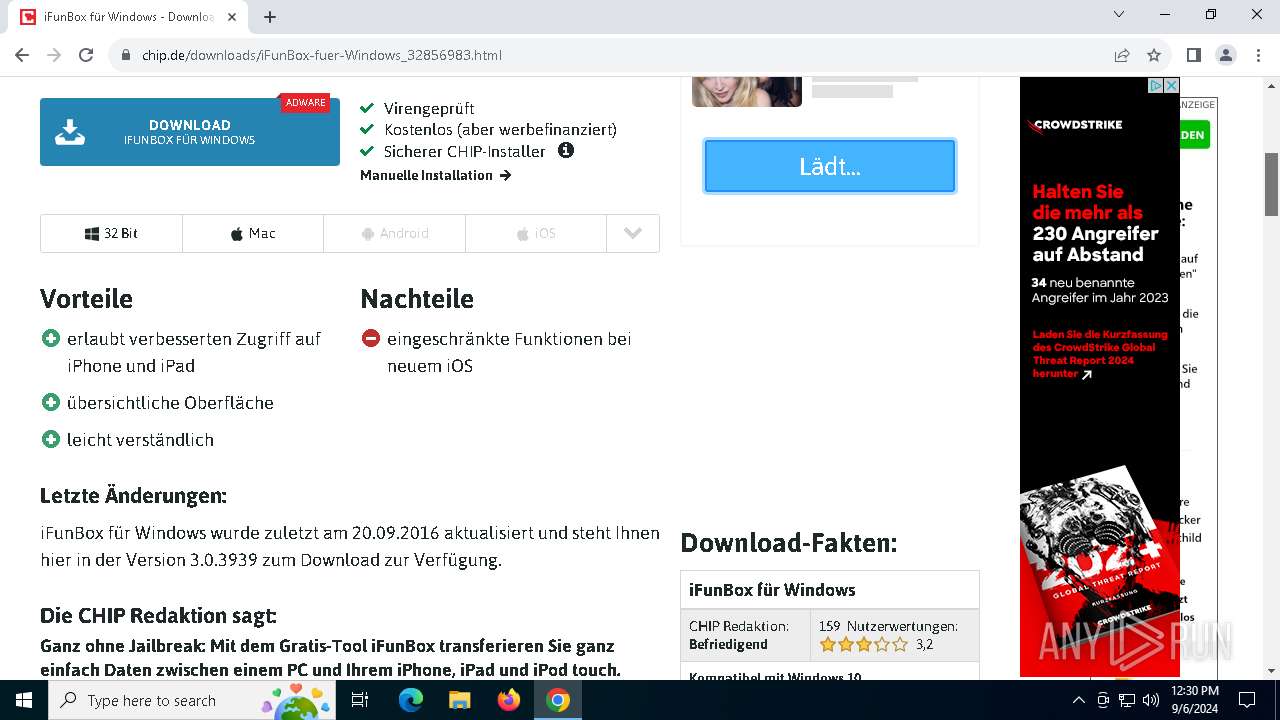
Task: Click the red minus Nachteile icon
Action: point(371,338)
